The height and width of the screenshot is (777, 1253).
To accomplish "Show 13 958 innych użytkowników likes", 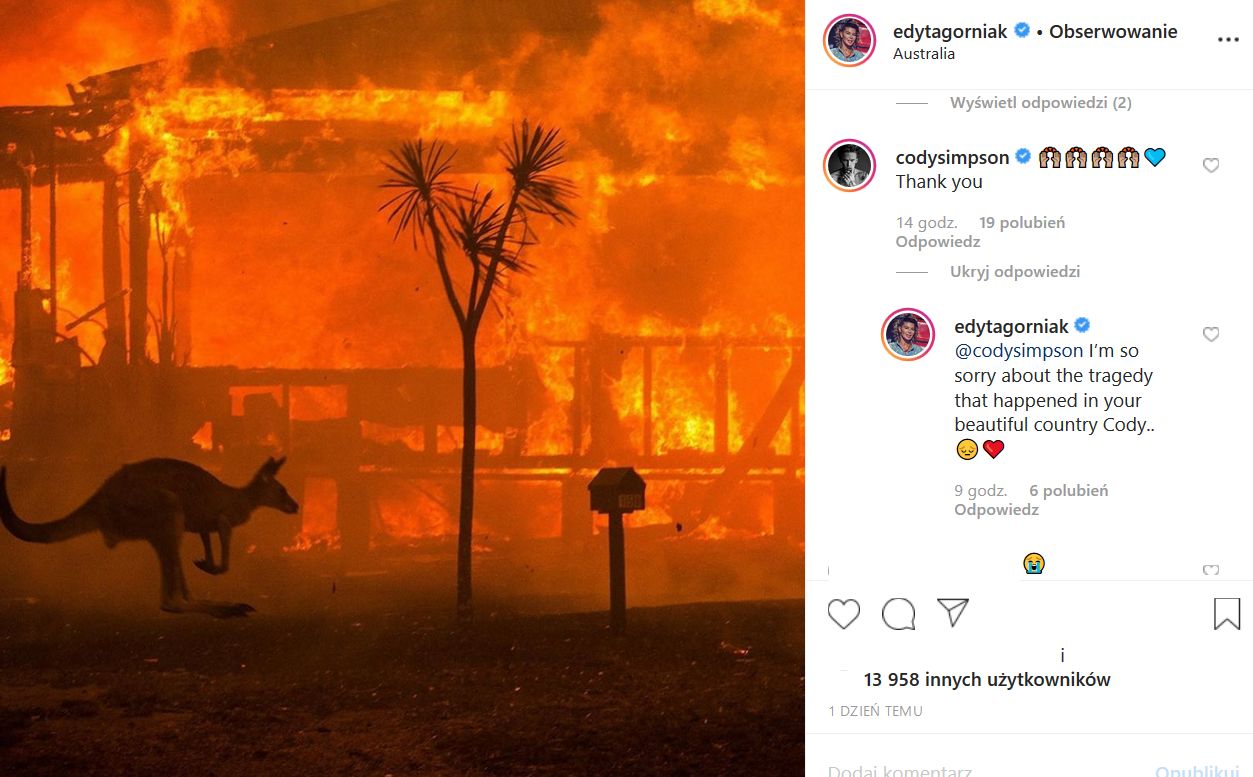I will [x=987, y=680].
